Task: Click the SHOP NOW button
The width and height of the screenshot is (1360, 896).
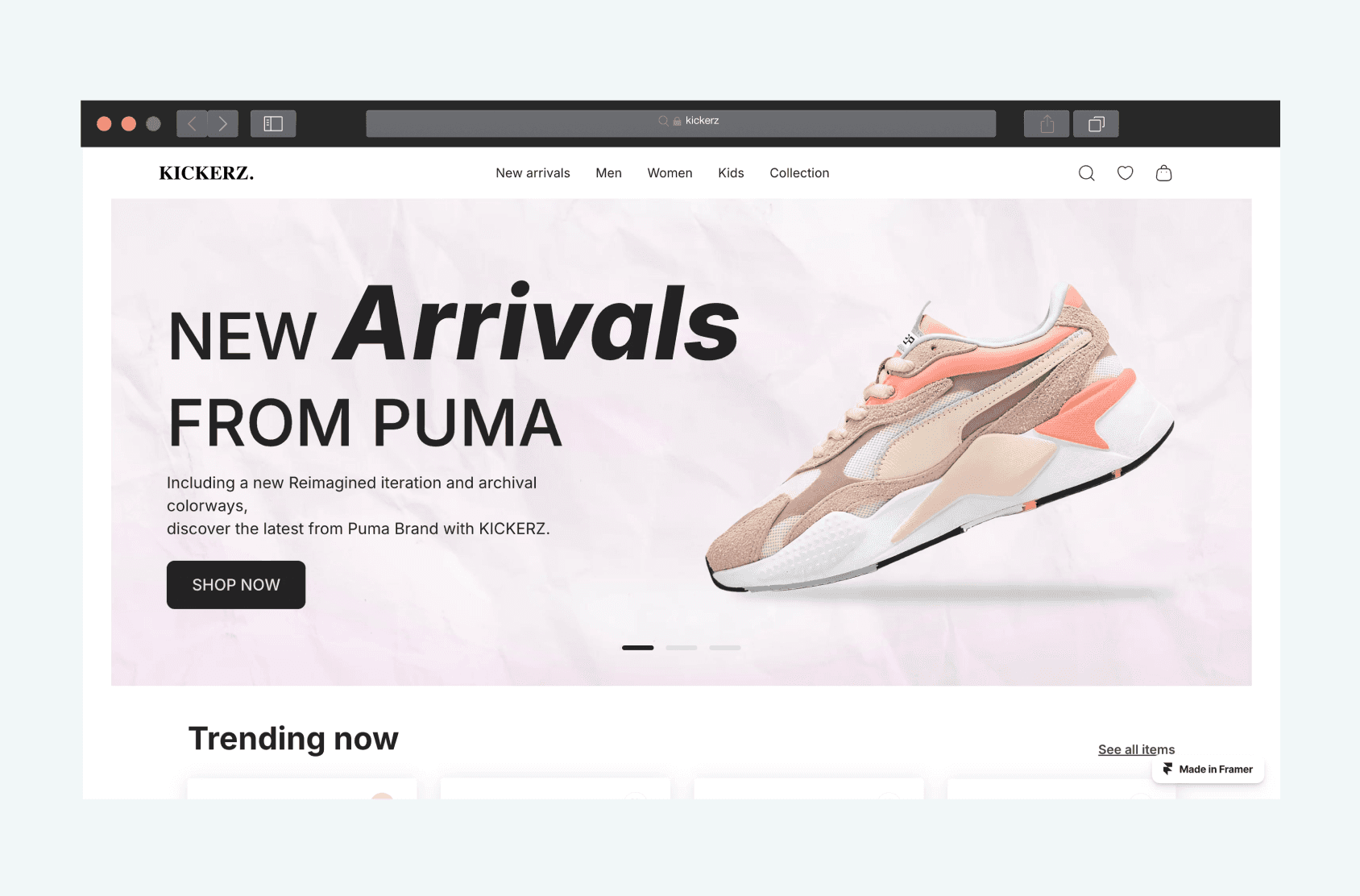Action: (236, 585)
